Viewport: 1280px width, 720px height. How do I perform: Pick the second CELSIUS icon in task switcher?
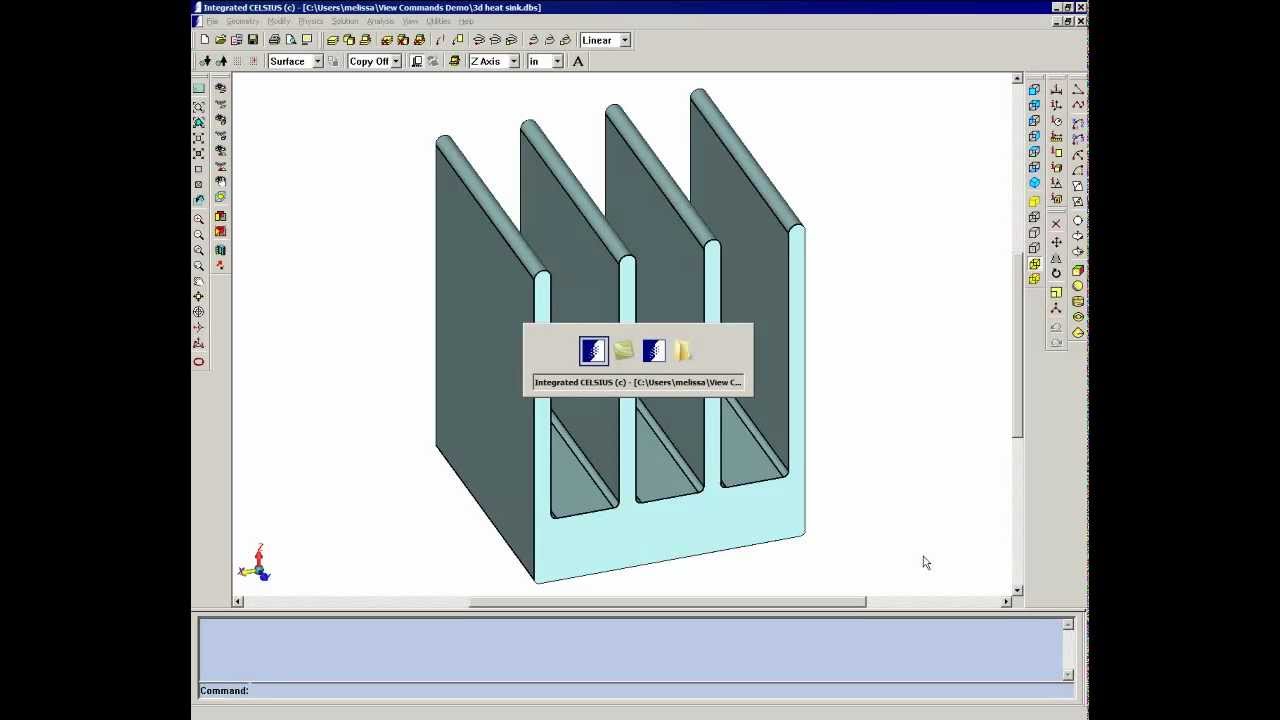pyautogui.click(x=654, y=351)
